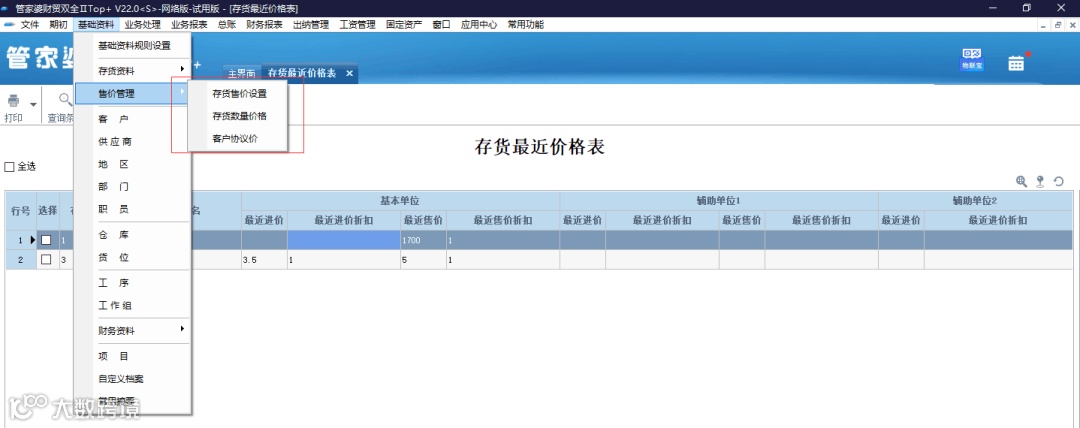Click the magnifier query conditions icon
This screenshot has height=428, width=1080.
click(65, 101)
